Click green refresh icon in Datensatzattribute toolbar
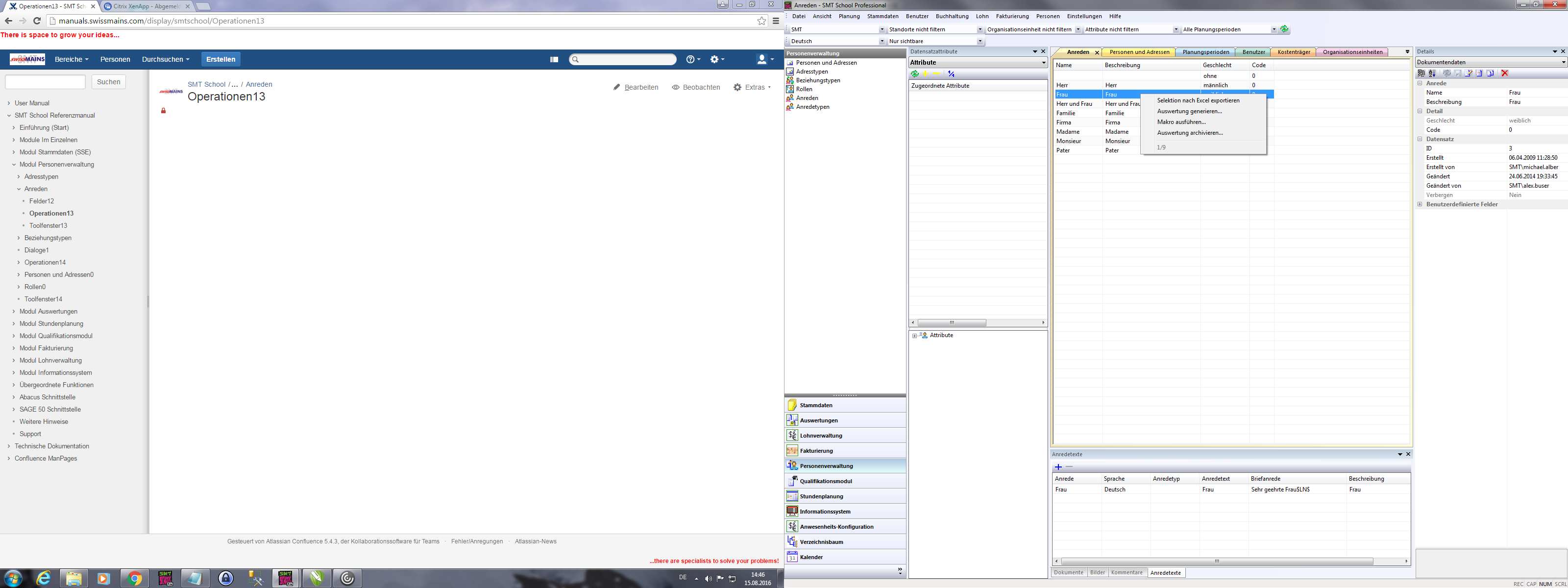 point(914,73)
